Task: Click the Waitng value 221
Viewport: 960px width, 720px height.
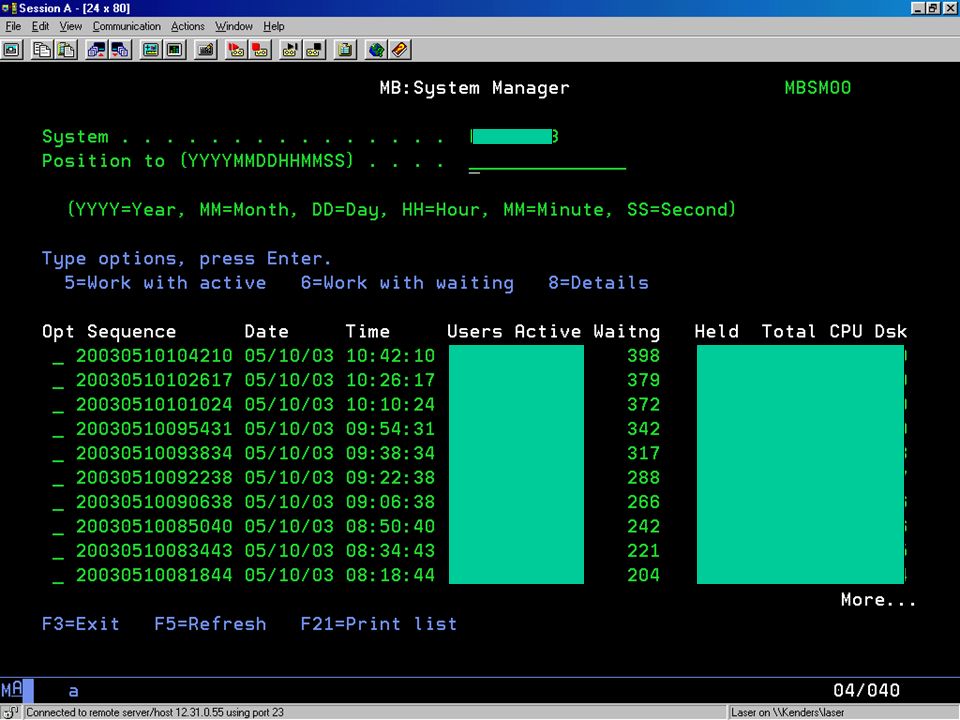Action: pyautogui.click(x=643, y=551)
